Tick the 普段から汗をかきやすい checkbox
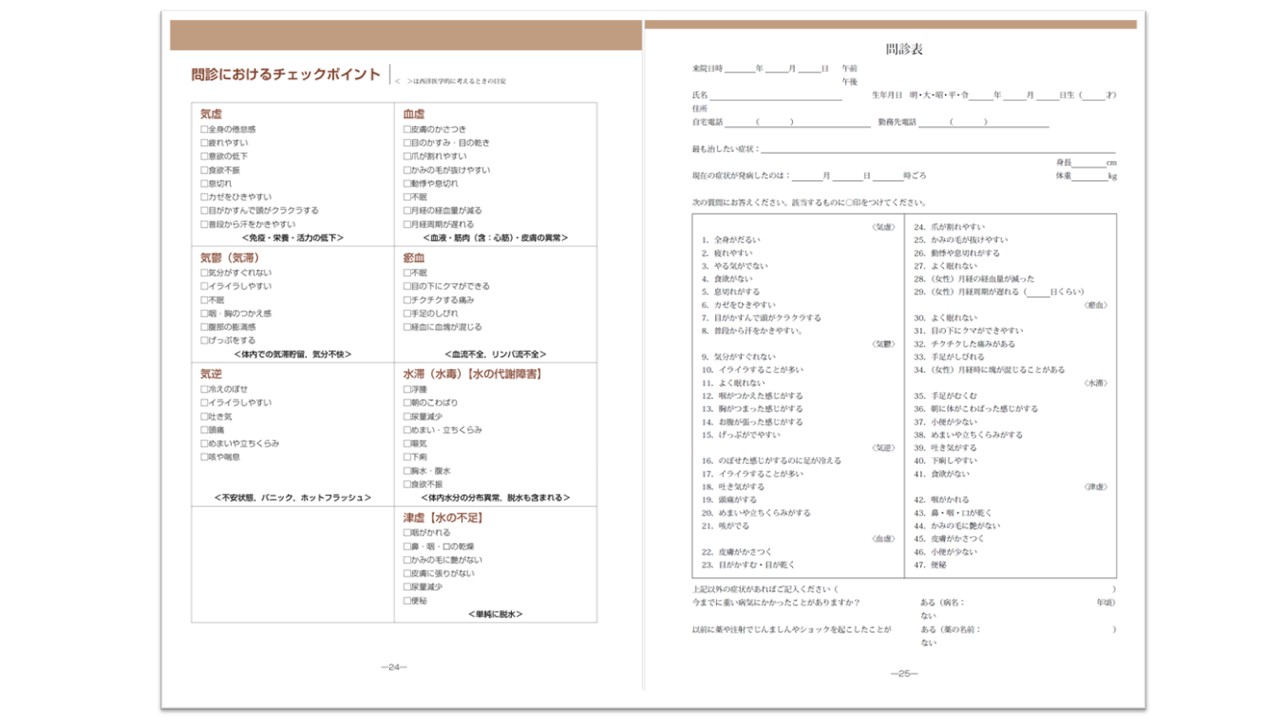 [204, 225]
